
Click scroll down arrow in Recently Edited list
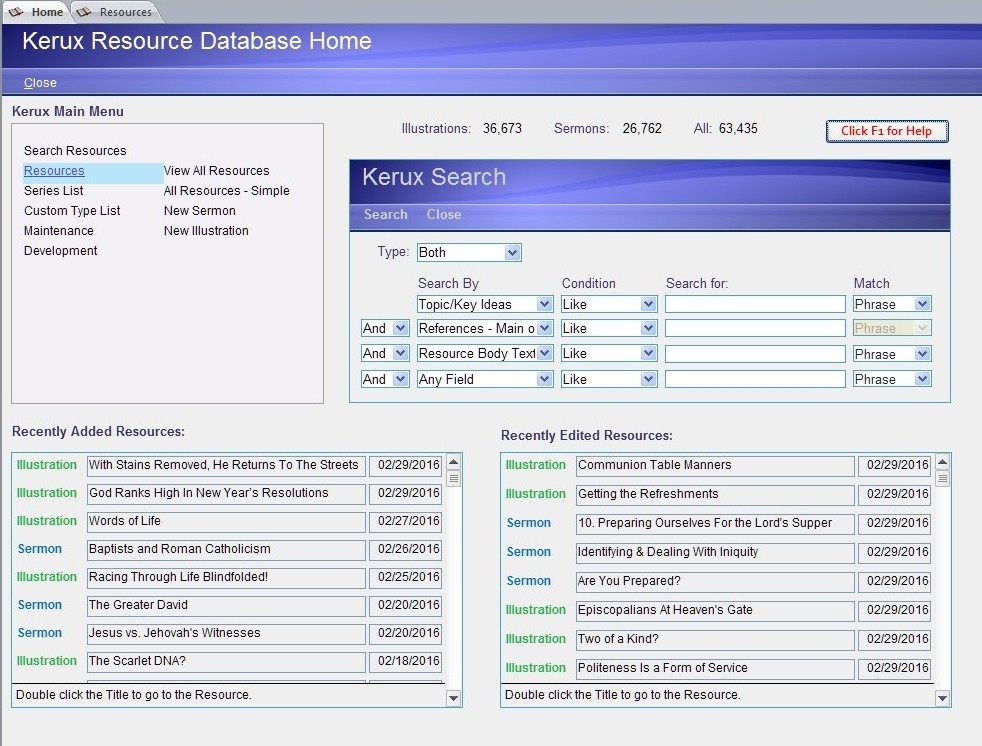[943, 698]
